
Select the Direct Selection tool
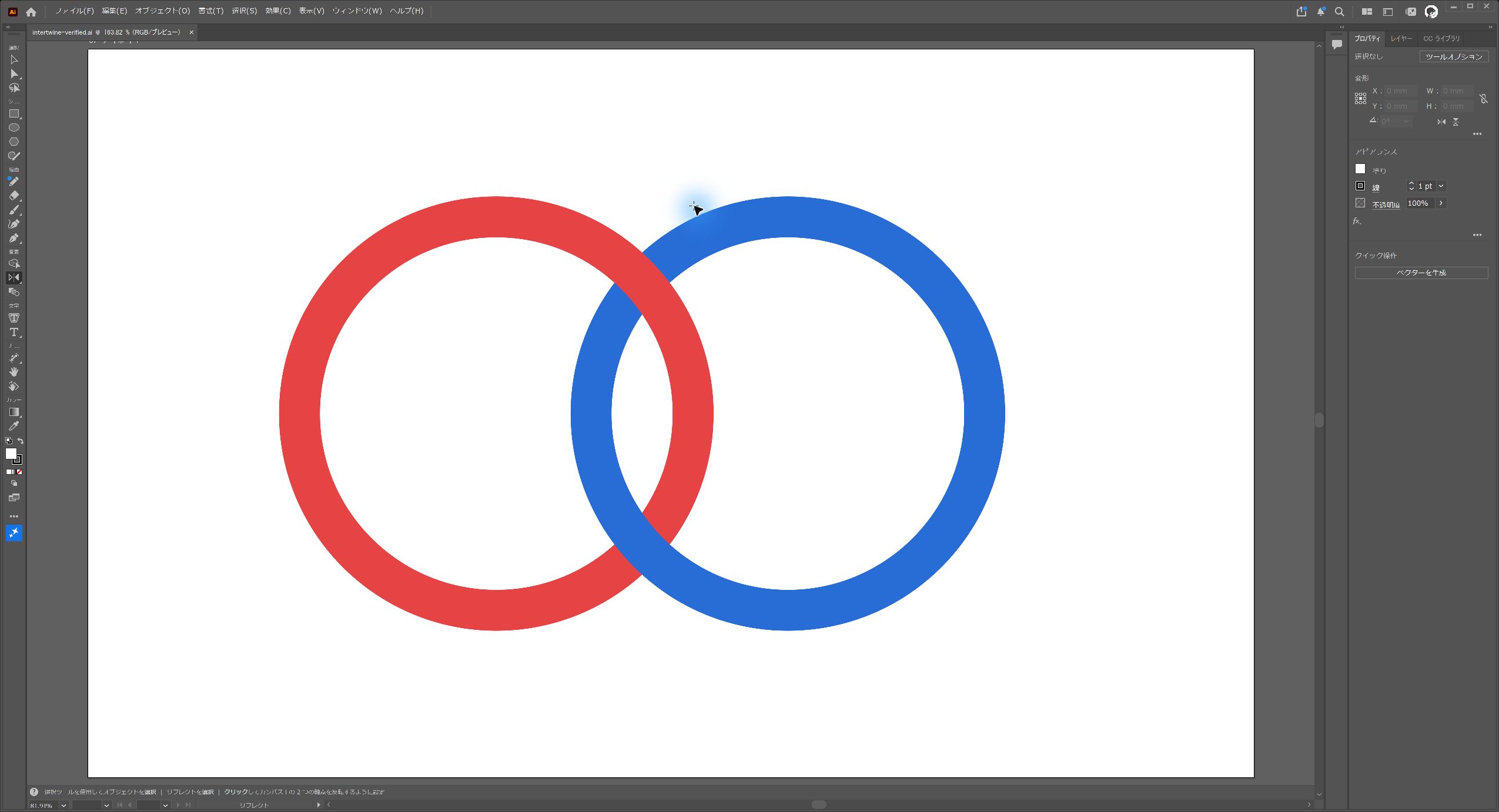[x=14, y=74]
